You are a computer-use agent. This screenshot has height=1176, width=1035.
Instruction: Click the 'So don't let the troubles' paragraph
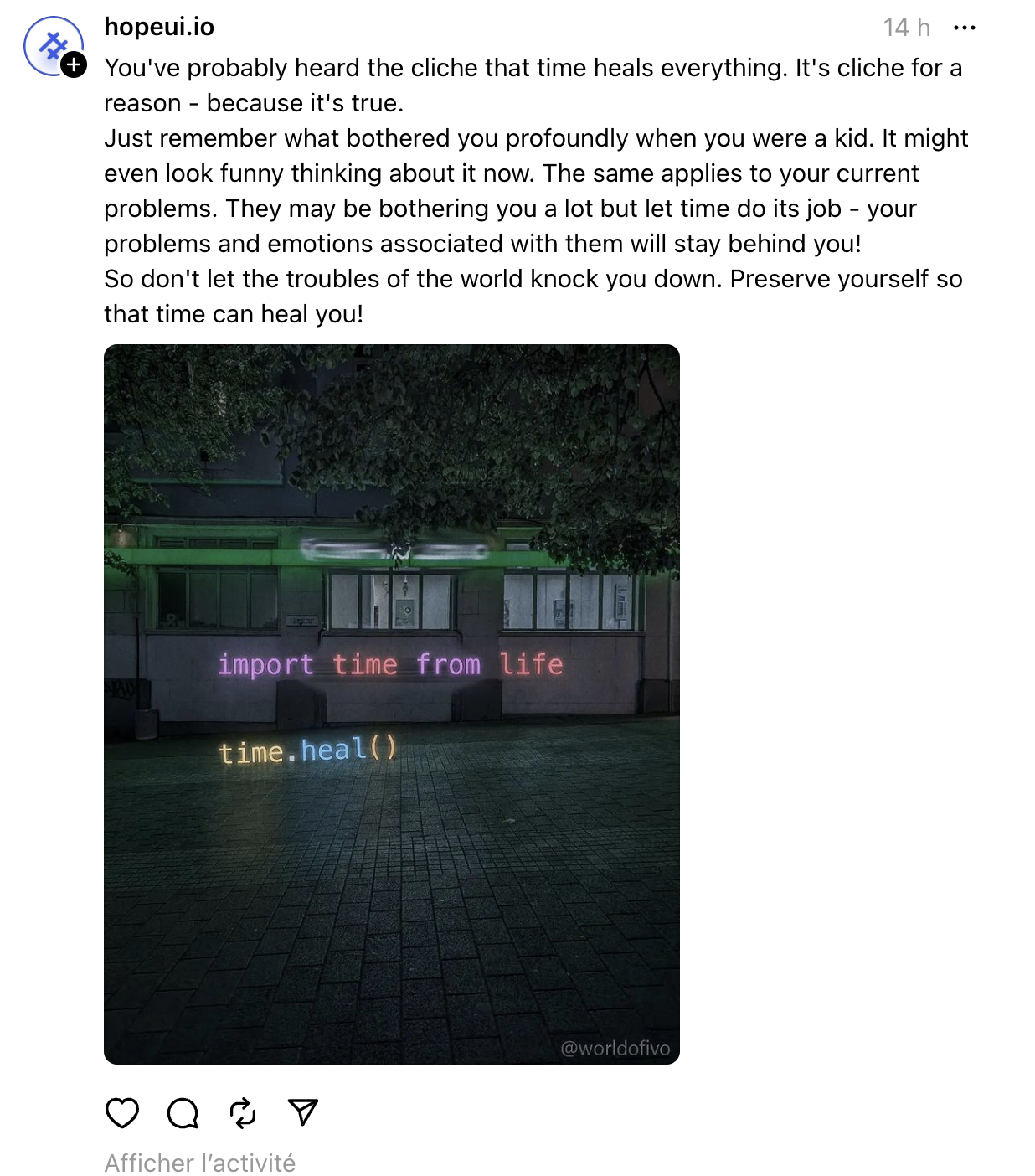tap(533, 279)
